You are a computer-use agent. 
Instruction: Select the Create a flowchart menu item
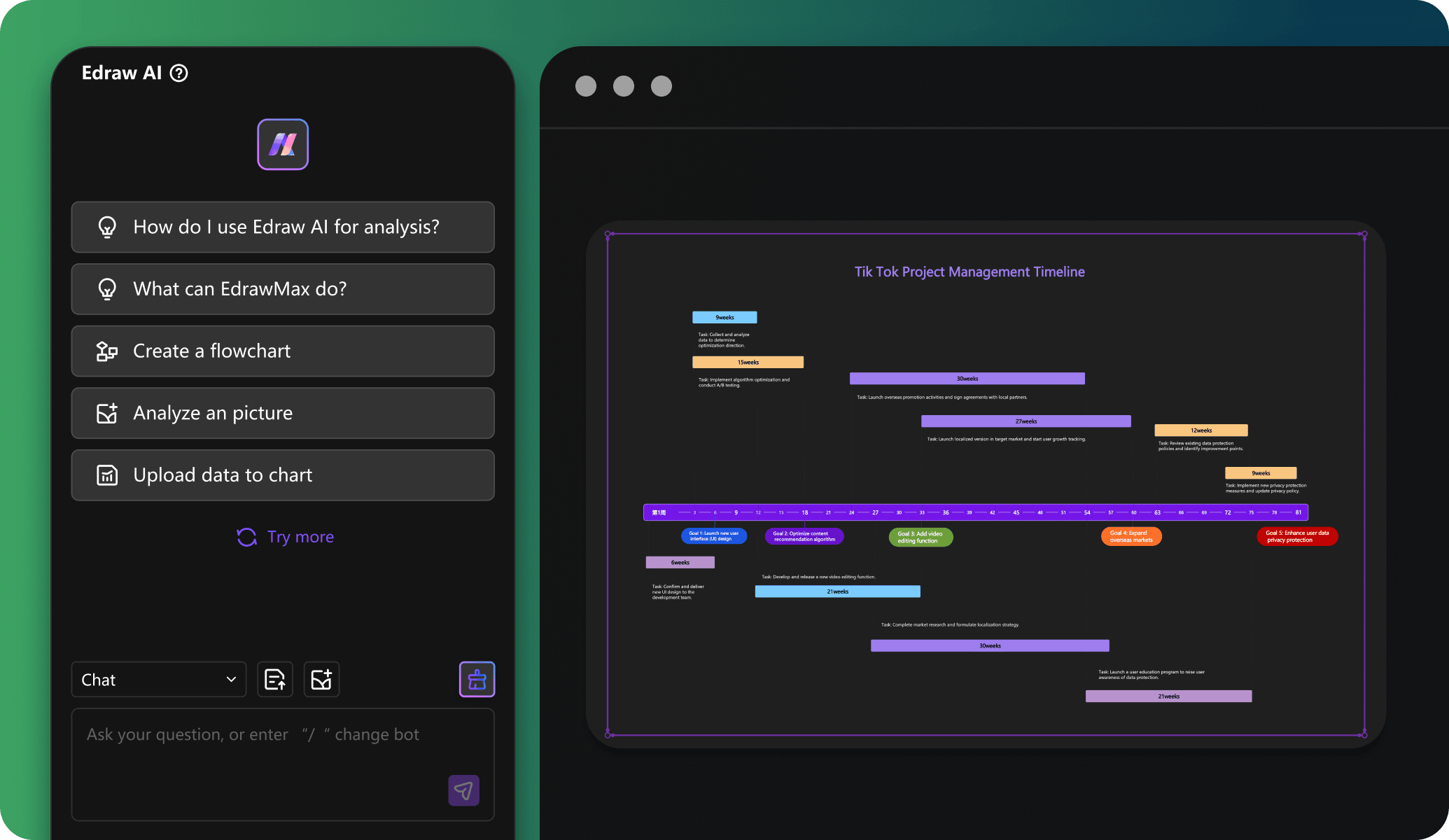point(284,349)
